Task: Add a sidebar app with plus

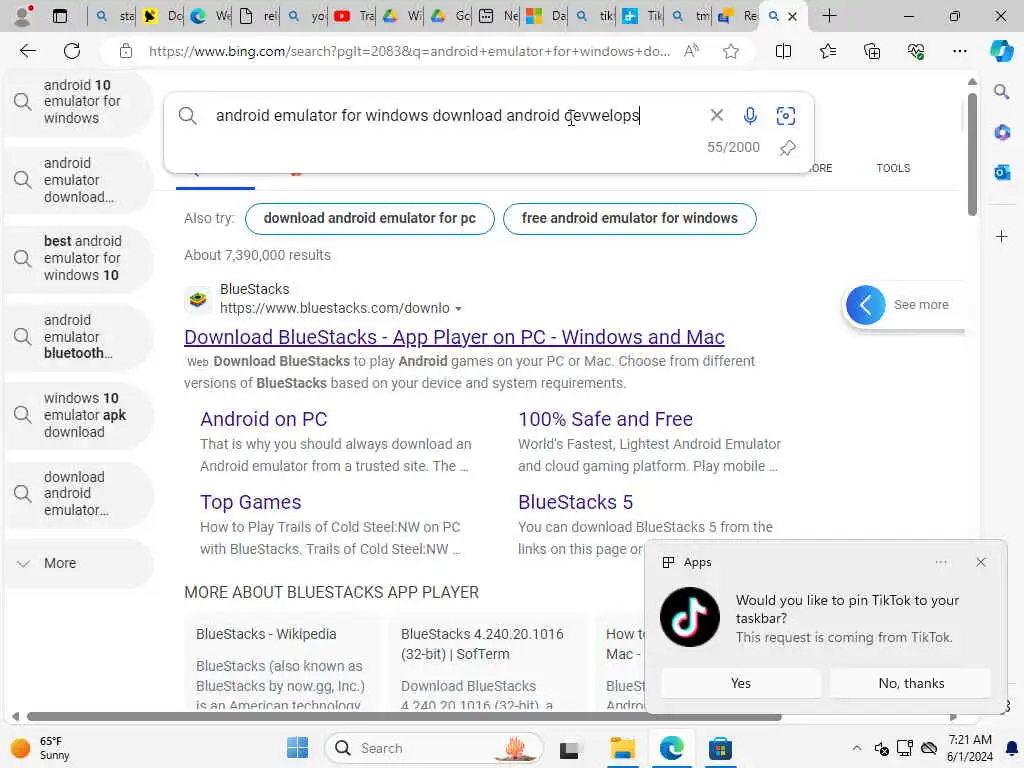Action: click(x=1002, y=236)
